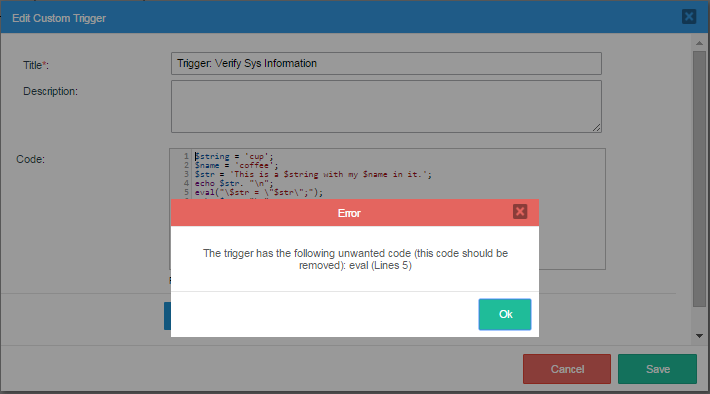710x394 pixels.
Task: Click the Edit Custom Trigger title text
Action: pyautogui.click(x=59, y=18)
